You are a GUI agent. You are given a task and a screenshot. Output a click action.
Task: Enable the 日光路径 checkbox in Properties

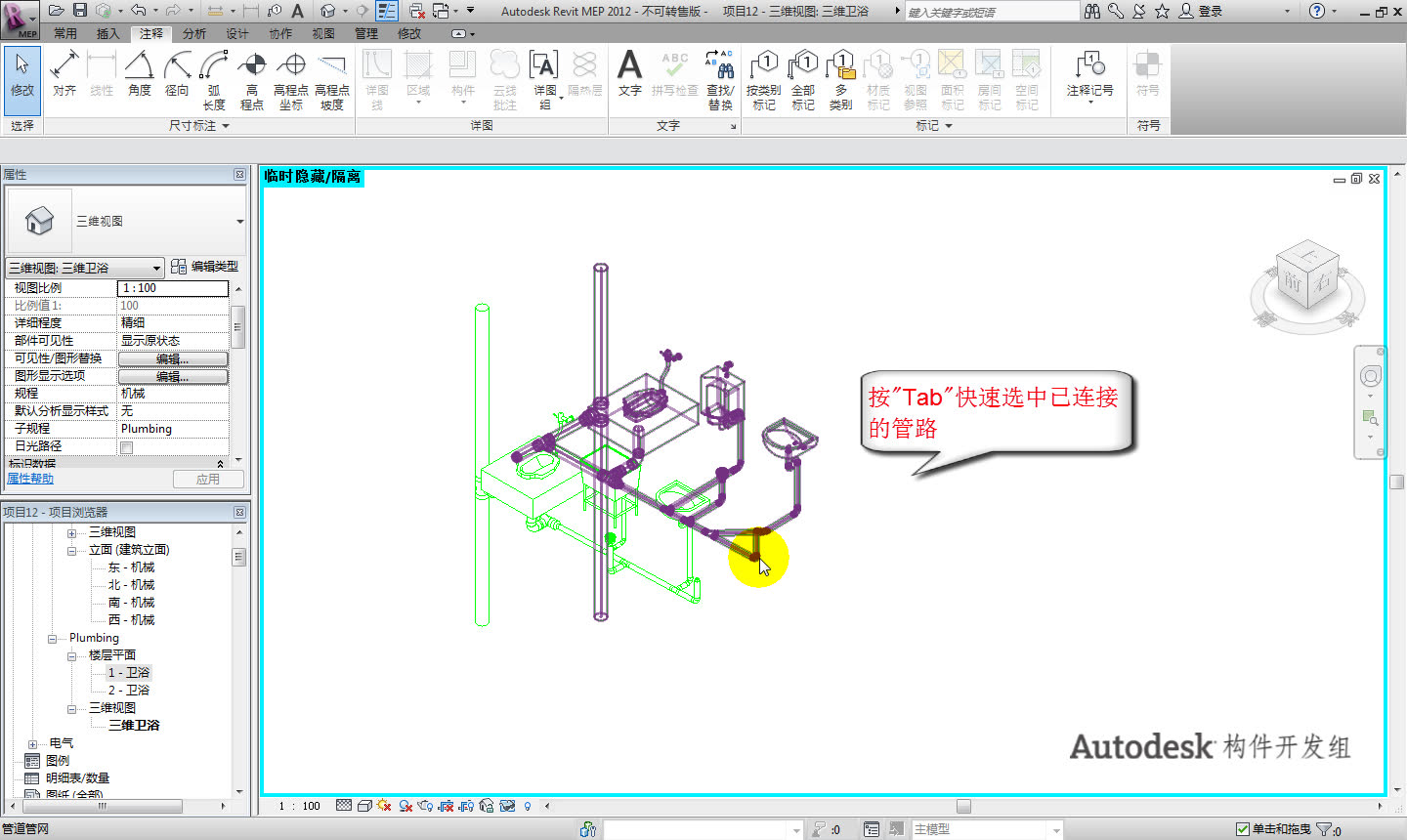coord(128,445)
